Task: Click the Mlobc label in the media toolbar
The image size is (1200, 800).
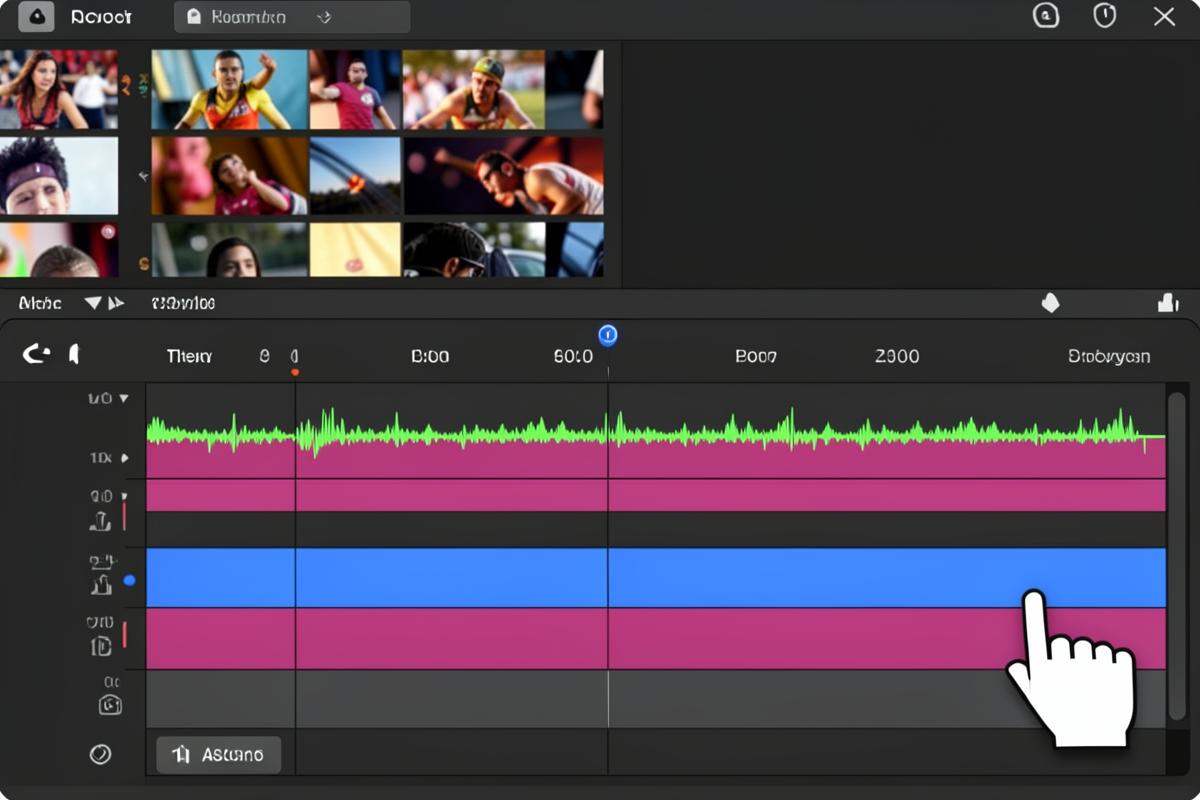Action: pos(40,303)
